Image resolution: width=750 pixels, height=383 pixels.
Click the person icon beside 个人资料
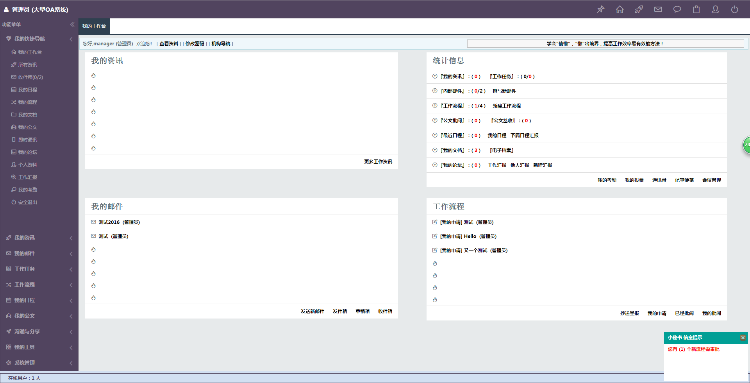[x=13, y=164]
